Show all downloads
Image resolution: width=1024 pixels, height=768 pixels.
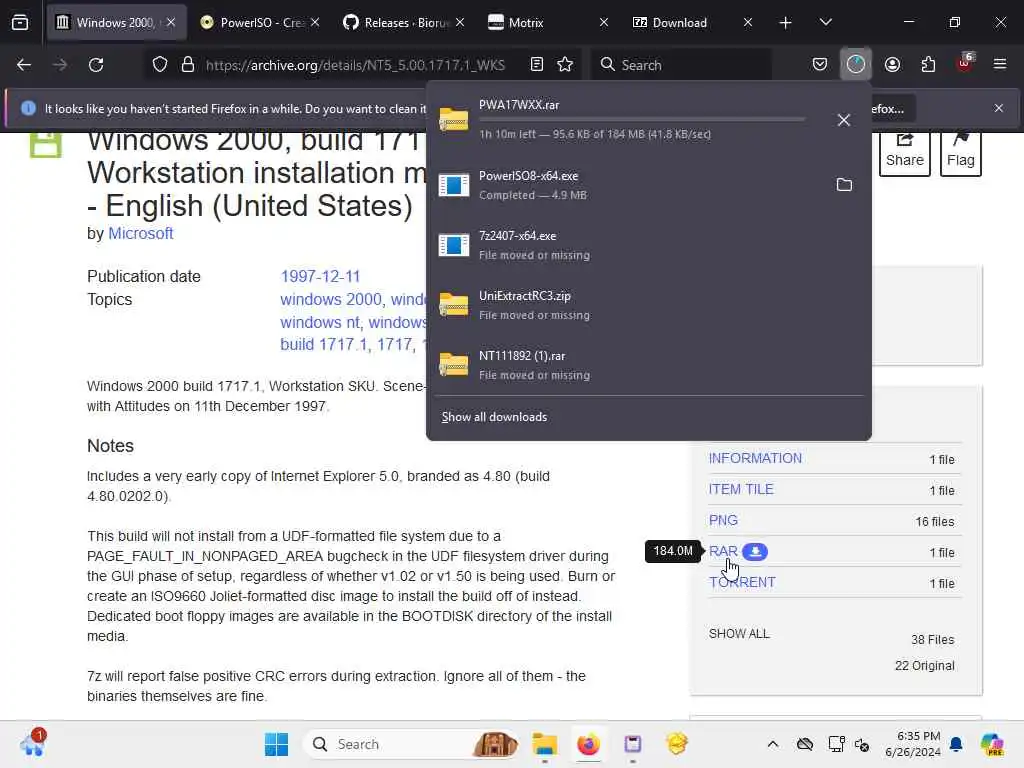pos(494,417)
